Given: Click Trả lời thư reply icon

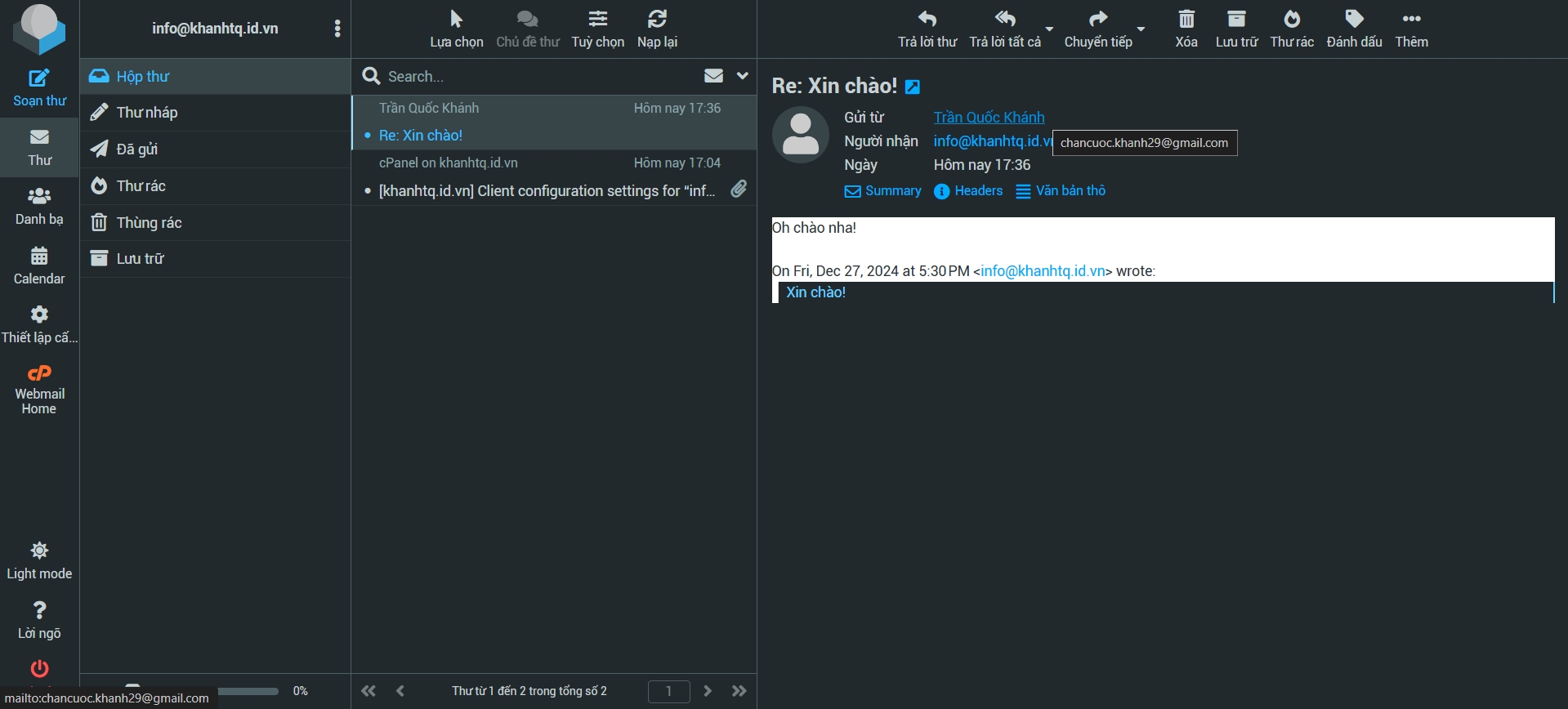Looking at the screenshot, I should click(x=927, y=19).
